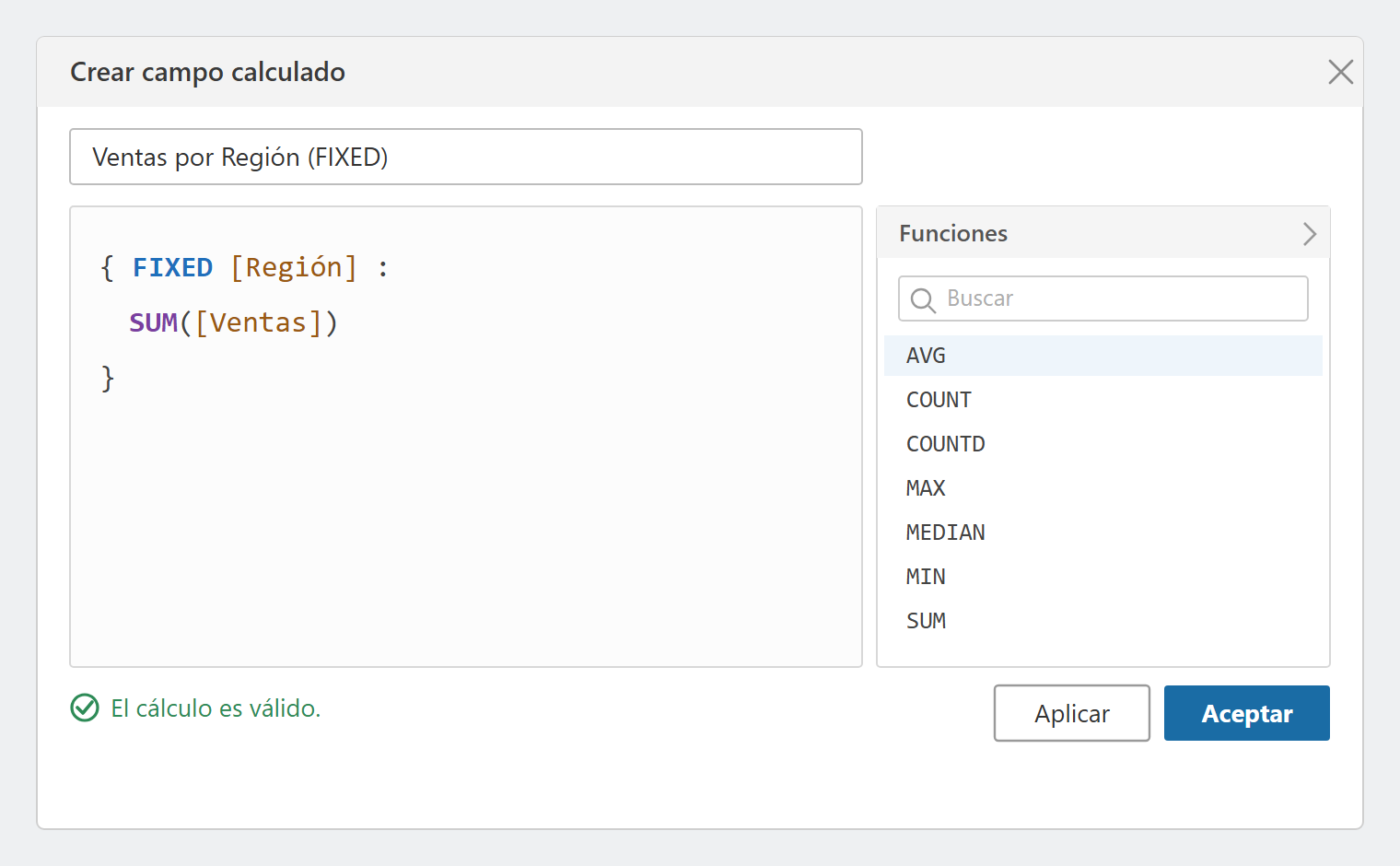Click the green valid-calculation checkmark icon
Screen dimensions: 1400x866
pyautogui.click(x=85, y=708)
